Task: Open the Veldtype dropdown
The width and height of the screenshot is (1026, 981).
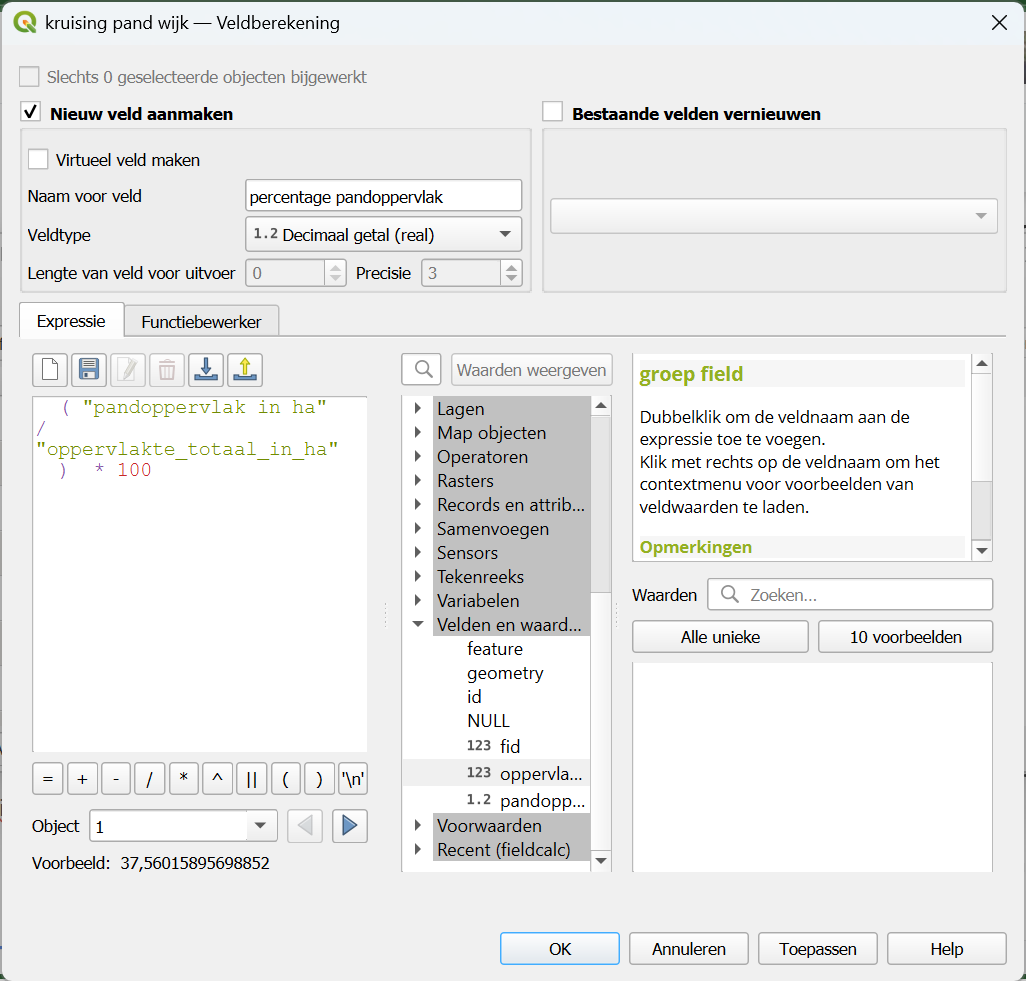Action: (x=383, y=235)
